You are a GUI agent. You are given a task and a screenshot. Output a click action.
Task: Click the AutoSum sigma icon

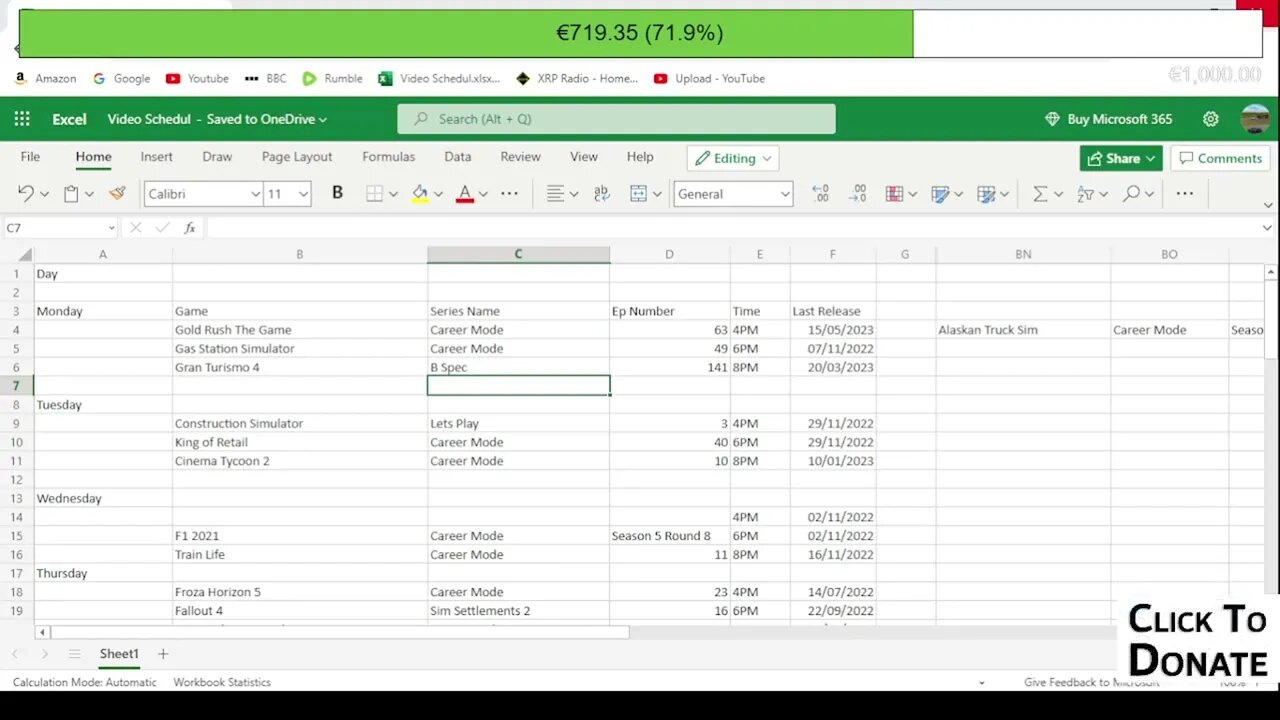(x=1040, y=194)
